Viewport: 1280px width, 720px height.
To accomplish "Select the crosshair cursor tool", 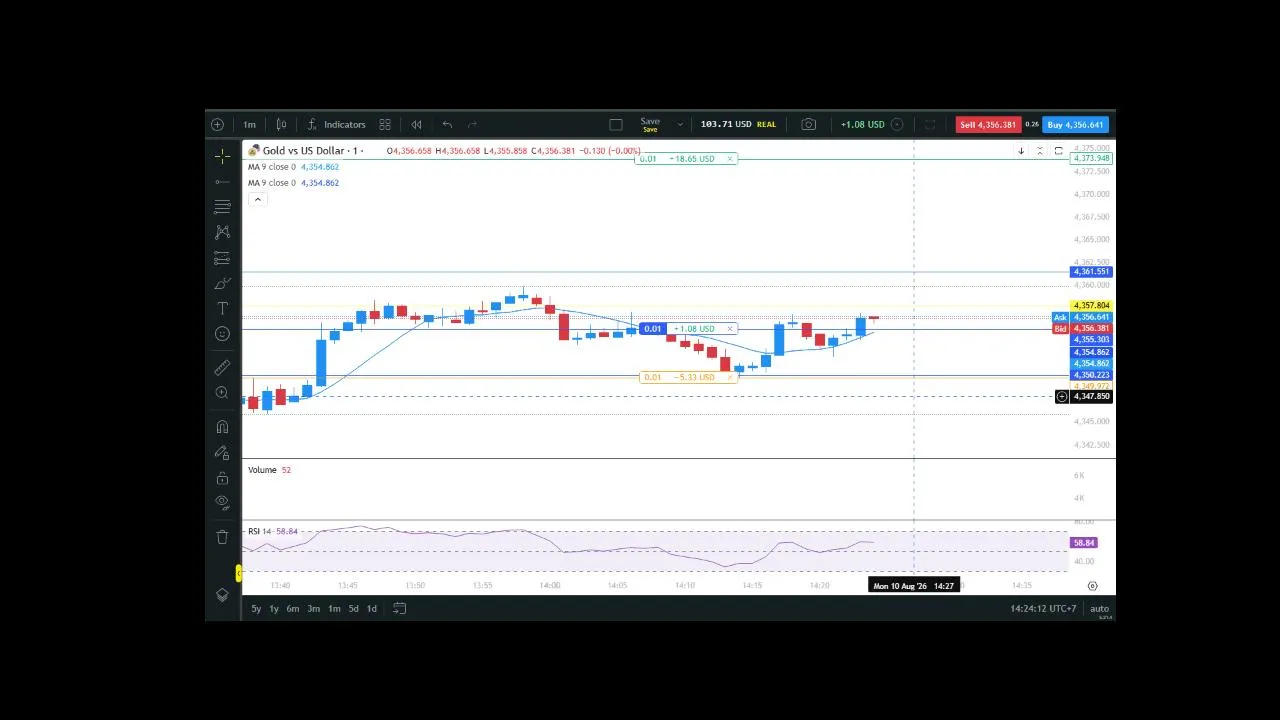I will click(222, 156).
